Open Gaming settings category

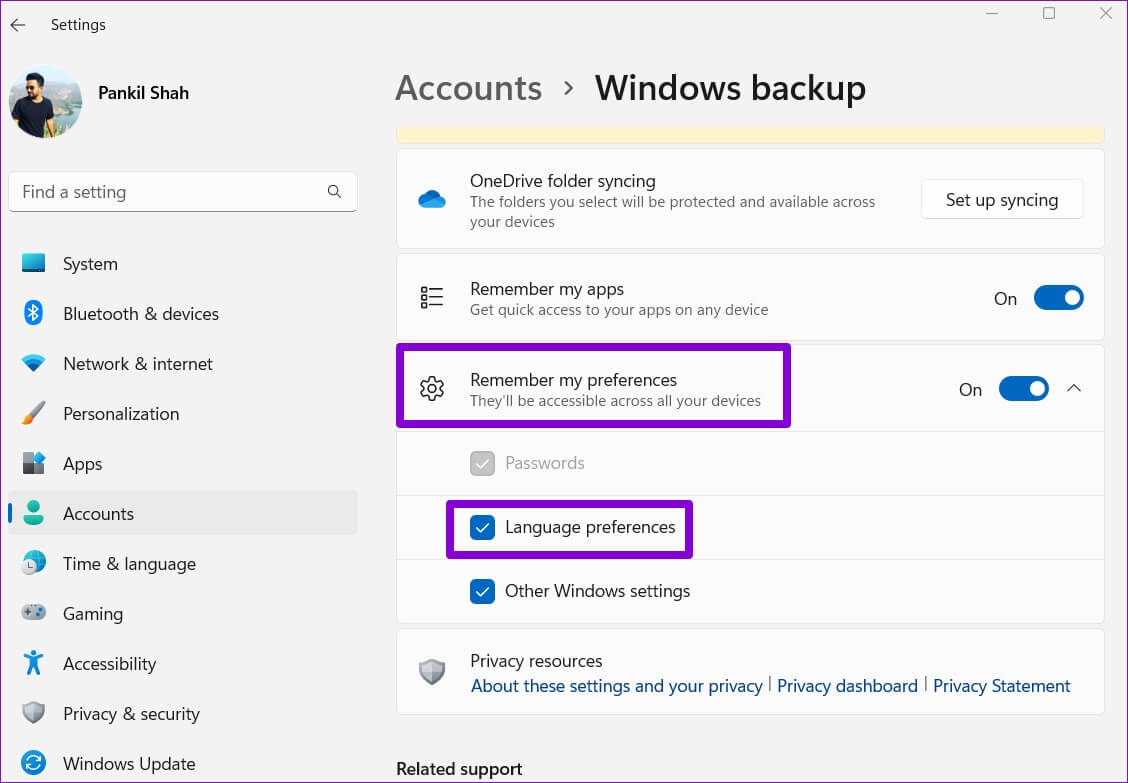(x=183, y=613)
